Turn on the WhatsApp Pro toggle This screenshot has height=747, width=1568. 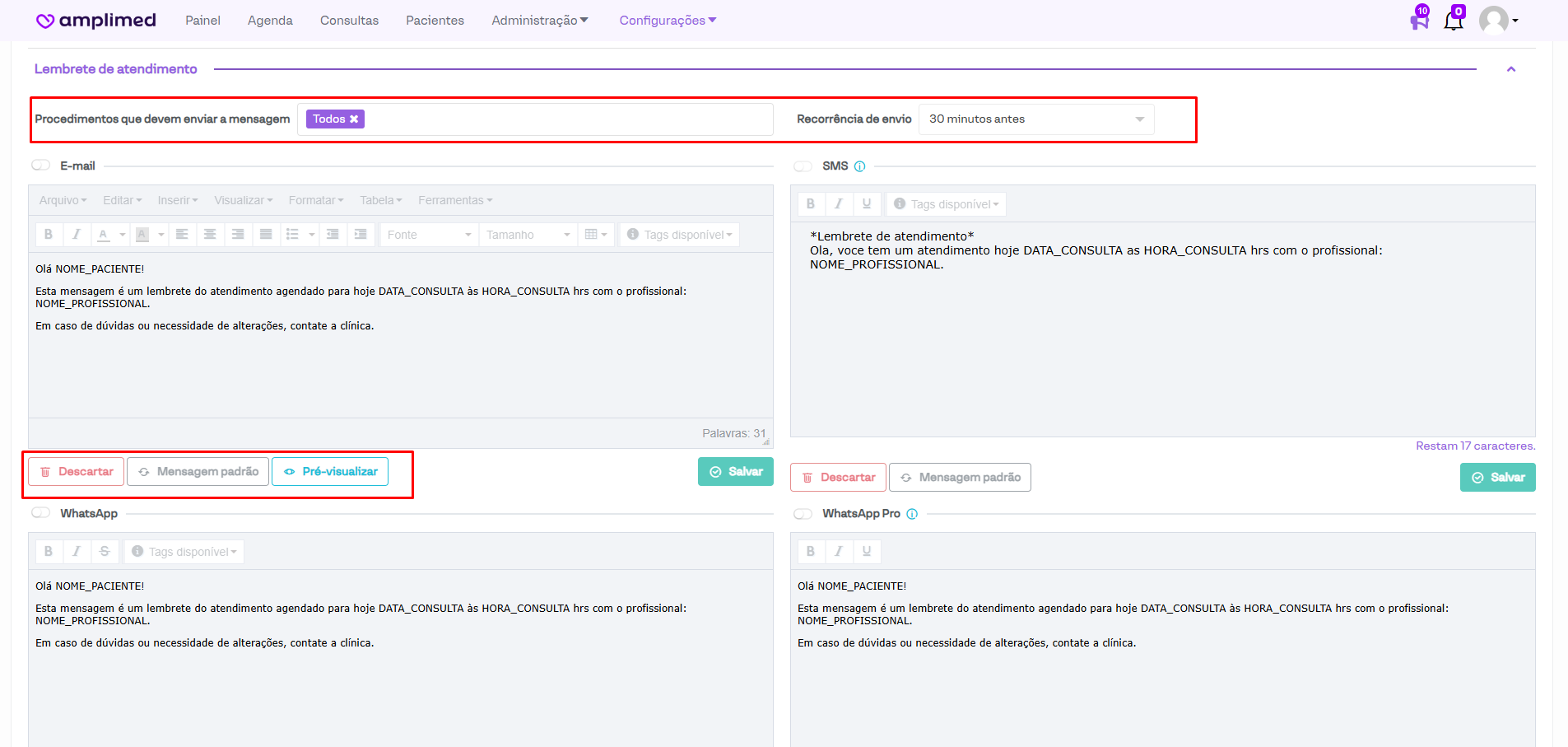point(803,514)
